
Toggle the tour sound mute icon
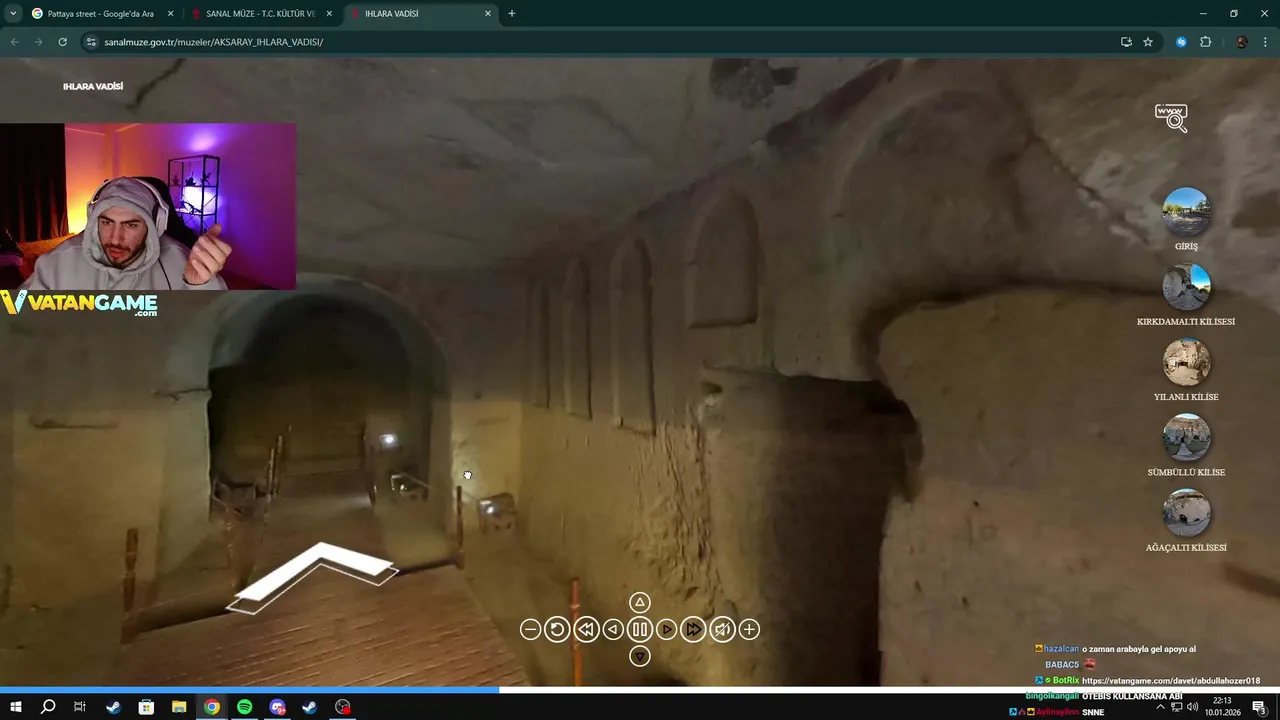coord(722,629)
